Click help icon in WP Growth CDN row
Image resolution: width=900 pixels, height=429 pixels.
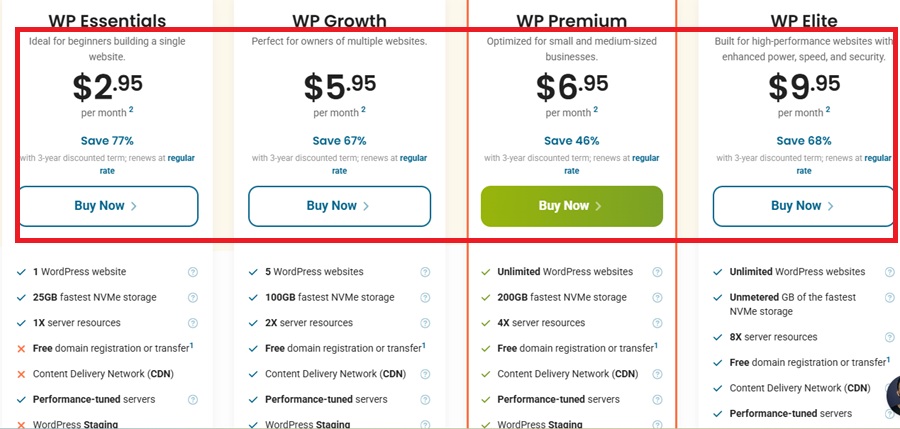pyautogui.click(x=425, y=375)
